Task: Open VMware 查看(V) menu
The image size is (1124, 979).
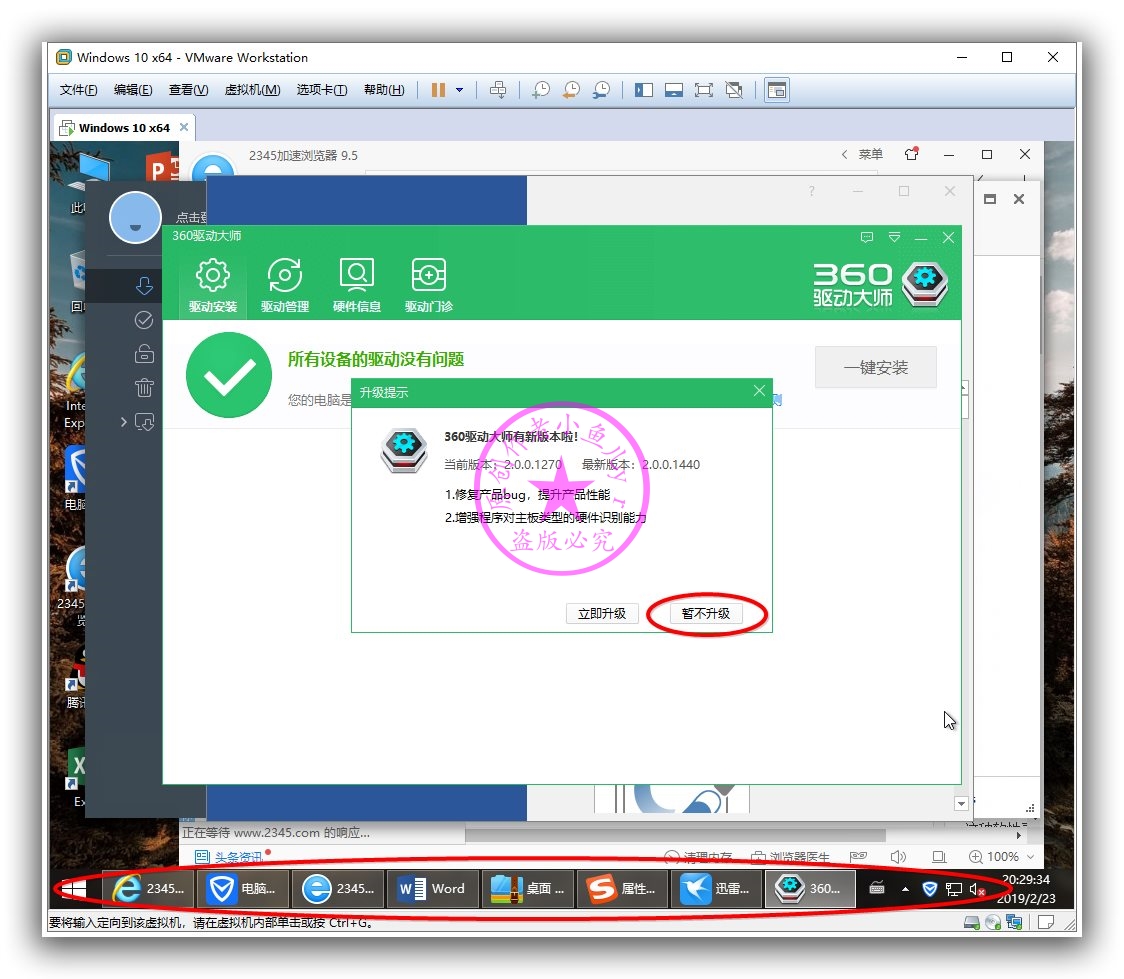Action: point(188,90)
